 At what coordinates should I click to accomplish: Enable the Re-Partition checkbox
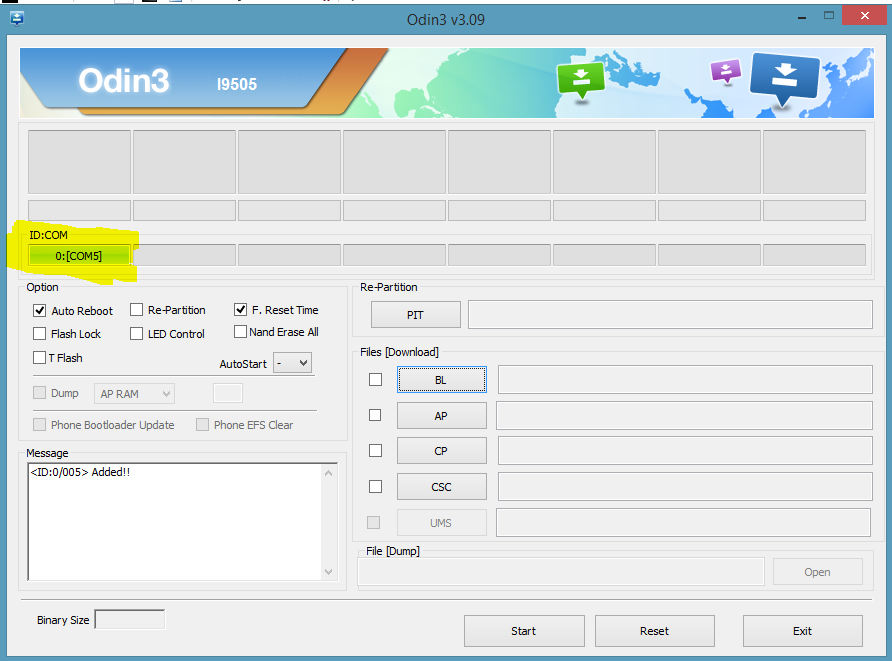tap(137, 309)
